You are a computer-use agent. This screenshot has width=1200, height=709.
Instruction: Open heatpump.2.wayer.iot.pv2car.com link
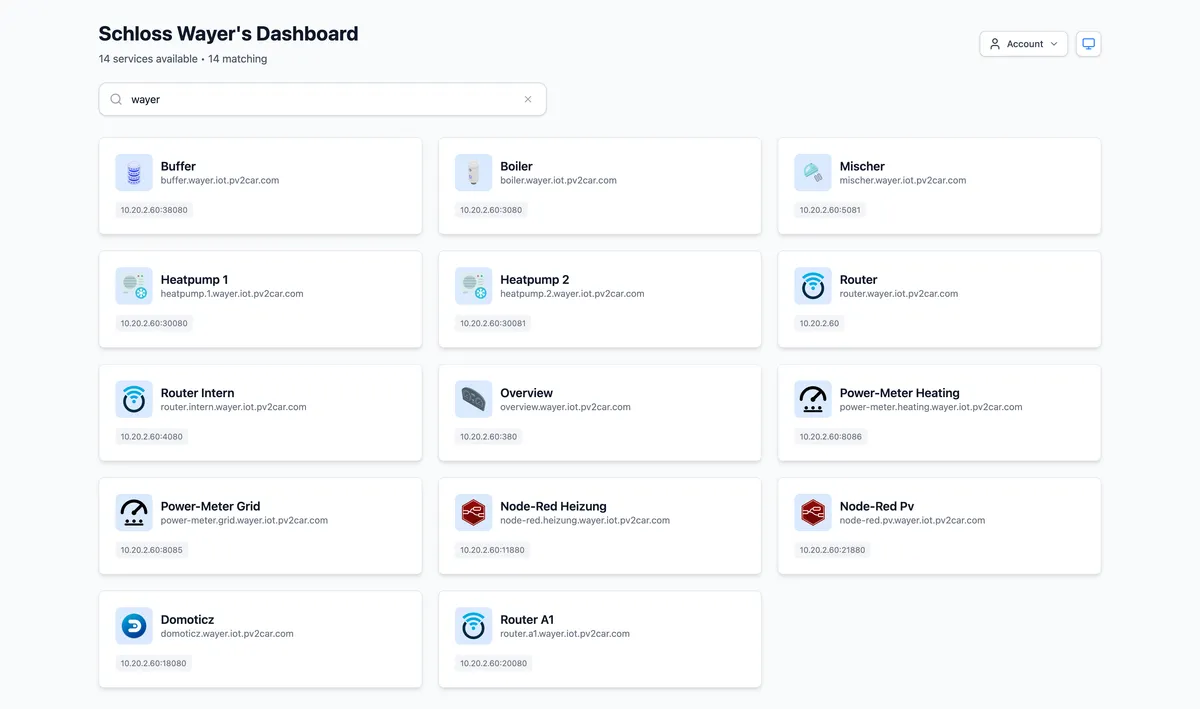point(572,294)
